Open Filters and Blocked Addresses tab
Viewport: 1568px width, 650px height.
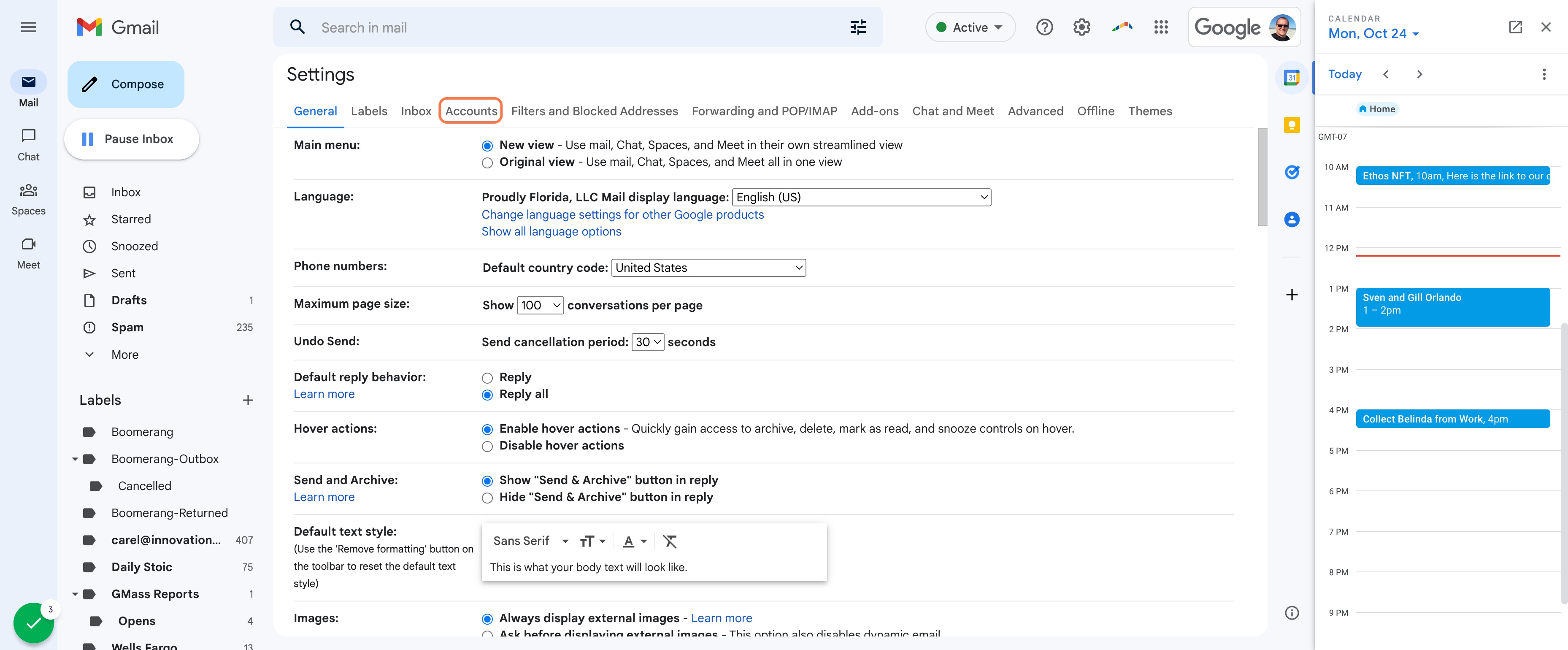594,111
